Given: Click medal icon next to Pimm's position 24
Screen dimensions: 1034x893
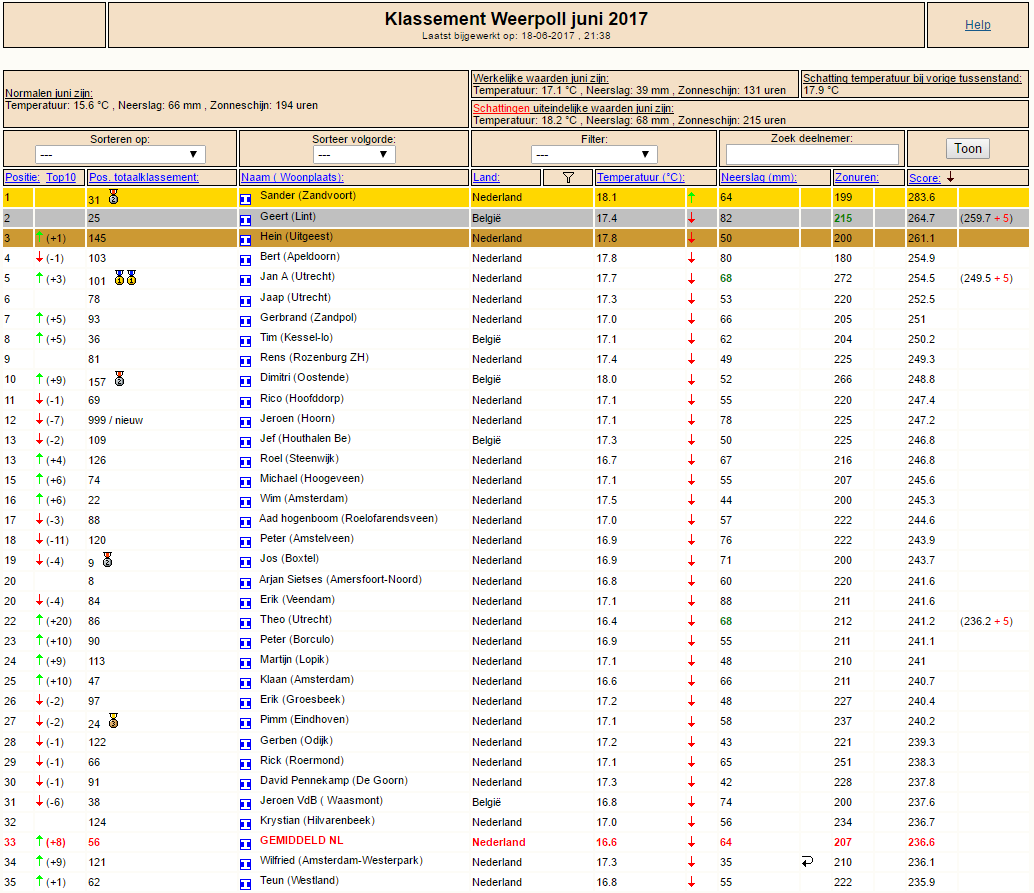Looking at the screenshot, I should pyautogui.click(x=113, y=720).
